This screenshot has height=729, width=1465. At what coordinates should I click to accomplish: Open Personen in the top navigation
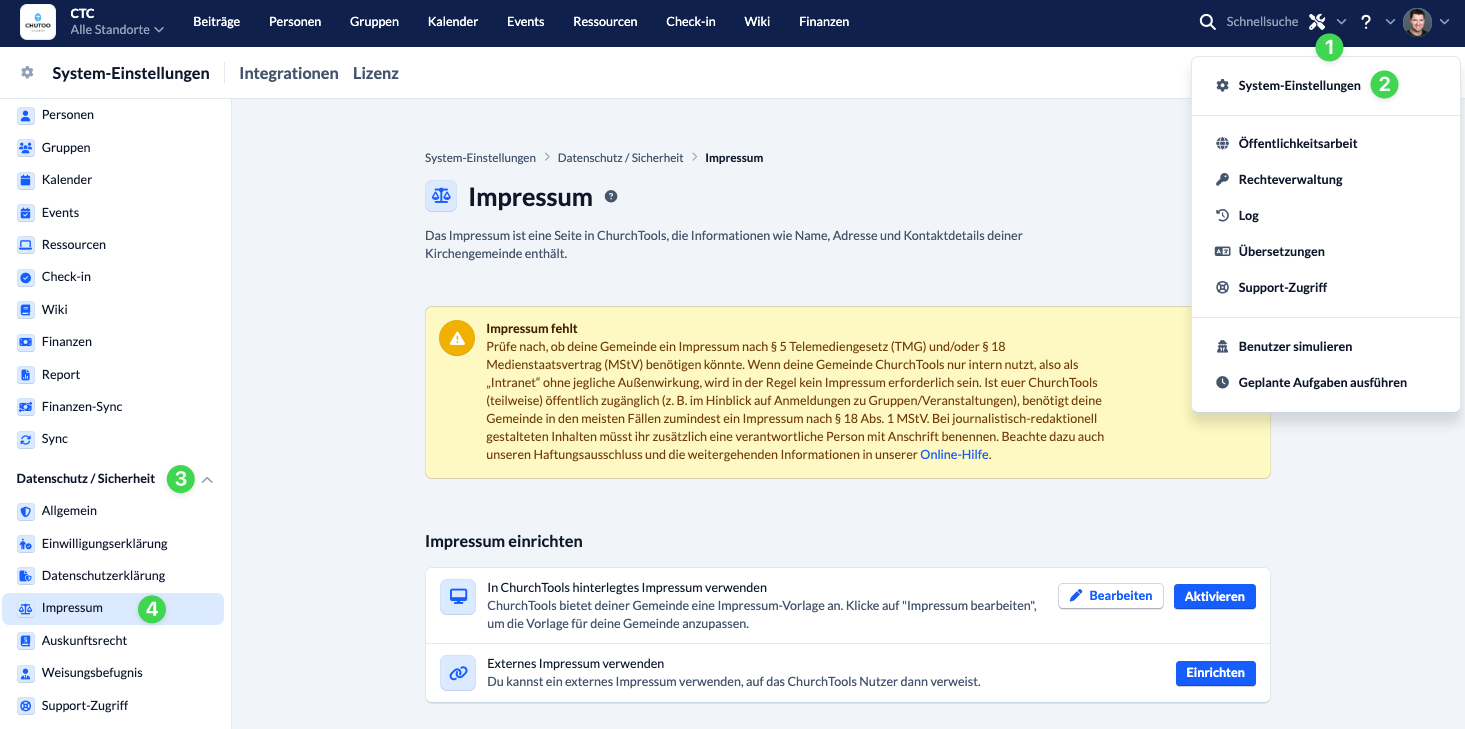pos(295,22)
